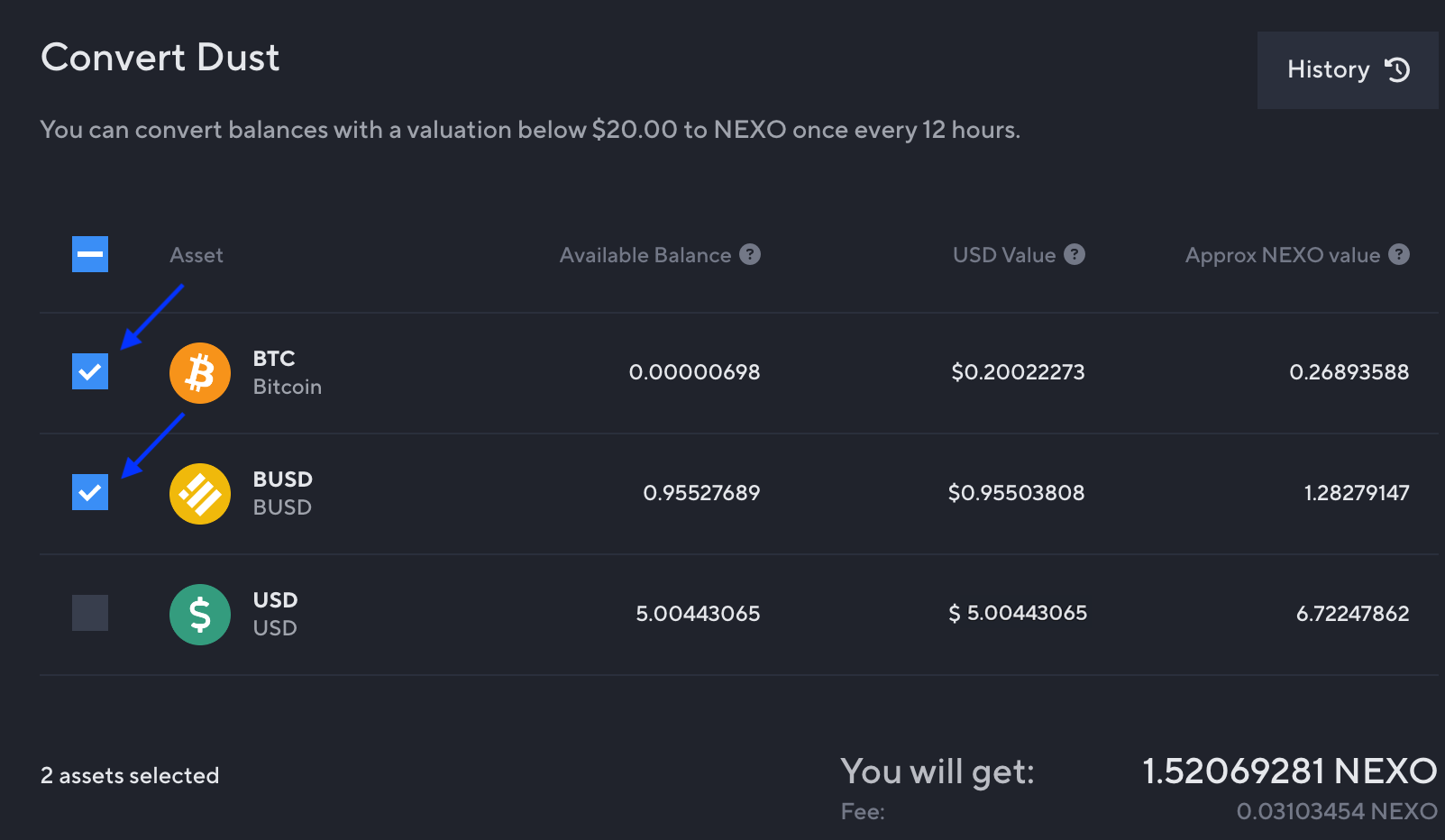Click the Convert Dust heading
Viewport: 1445px width, 840px height.
tap(160, 58)
